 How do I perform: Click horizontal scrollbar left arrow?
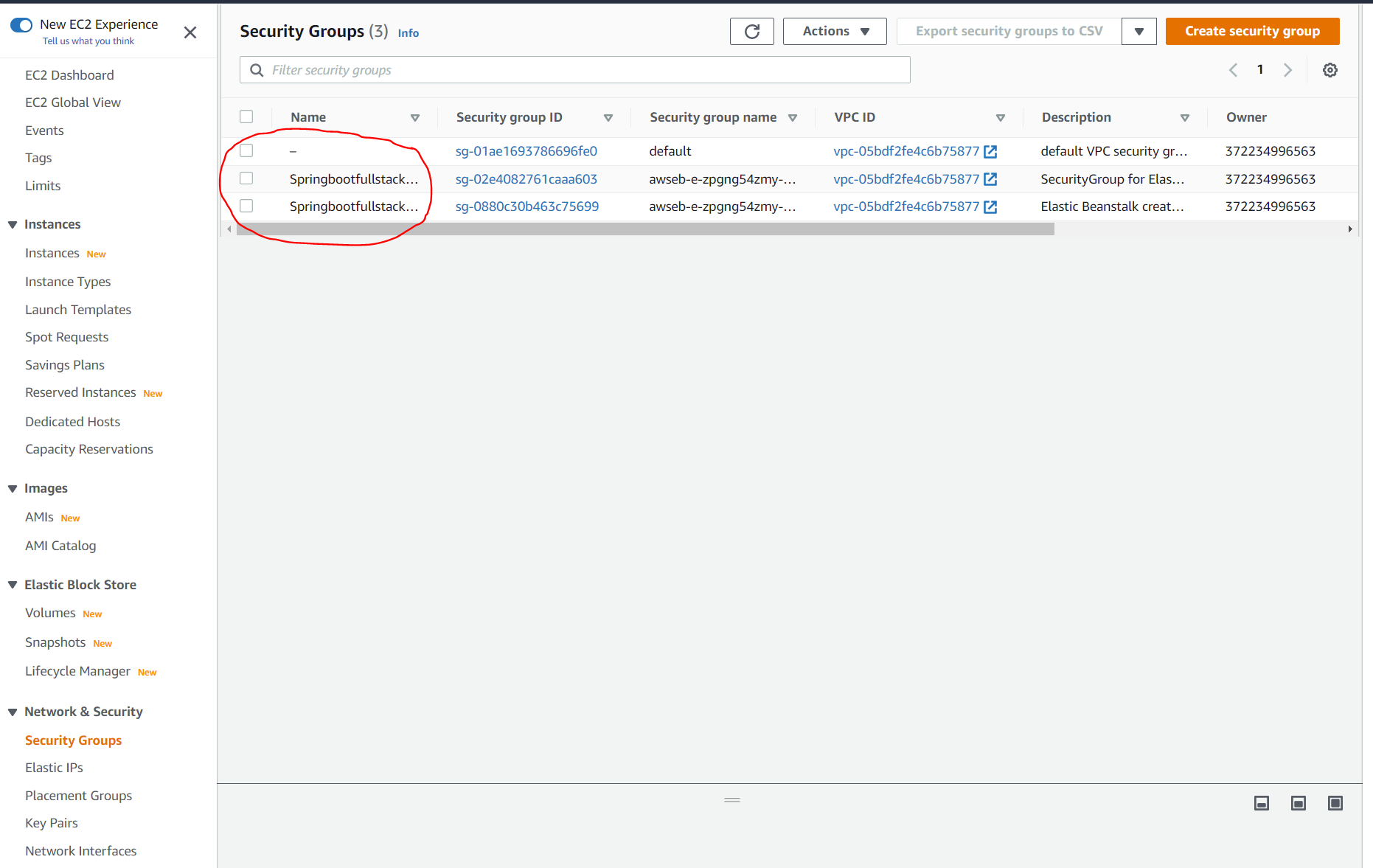[229, 229]
